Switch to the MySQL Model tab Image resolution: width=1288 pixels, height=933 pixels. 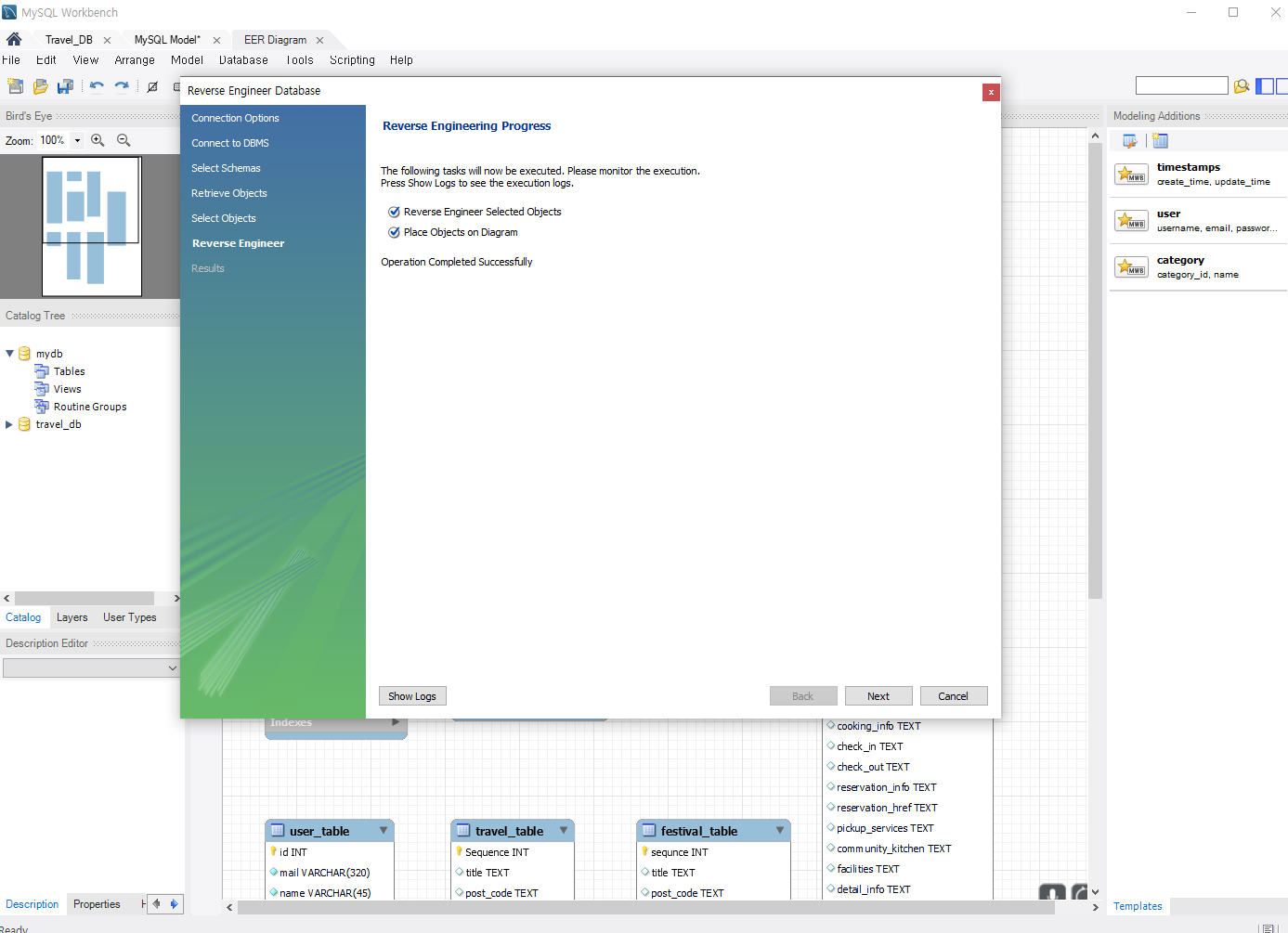tap(167, 40)
